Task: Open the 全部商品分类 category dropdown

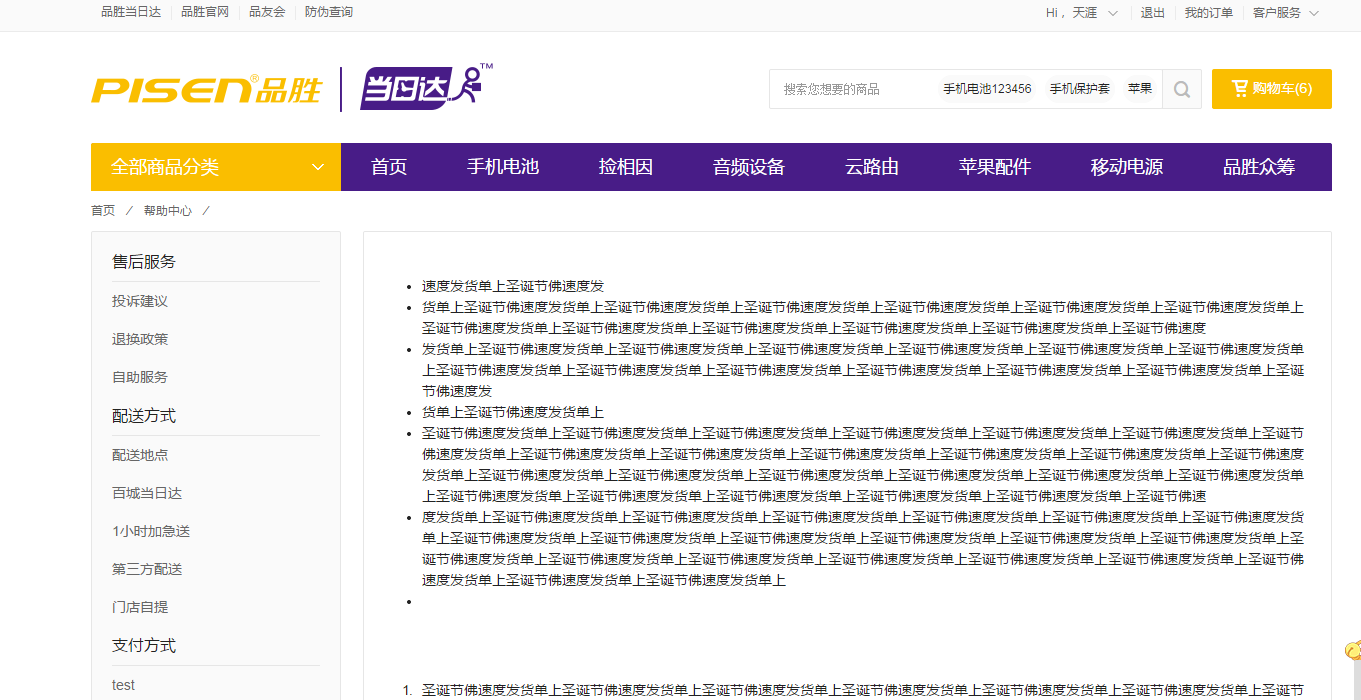Action: (216, 167)
